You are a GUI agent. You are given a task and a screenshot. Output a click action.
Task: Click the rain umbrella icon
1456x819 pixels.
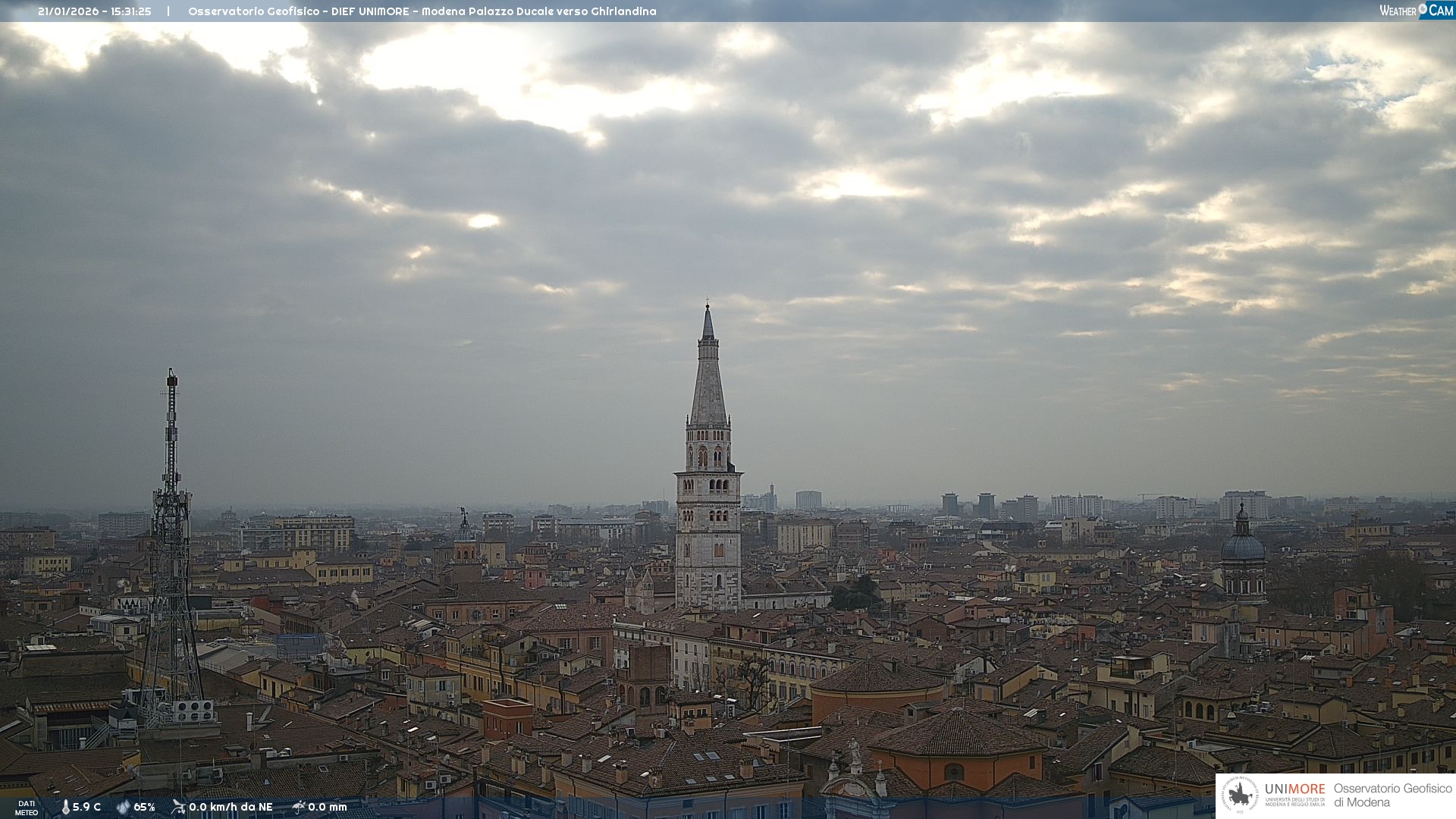pyautogui.click(x=299, y=807)
